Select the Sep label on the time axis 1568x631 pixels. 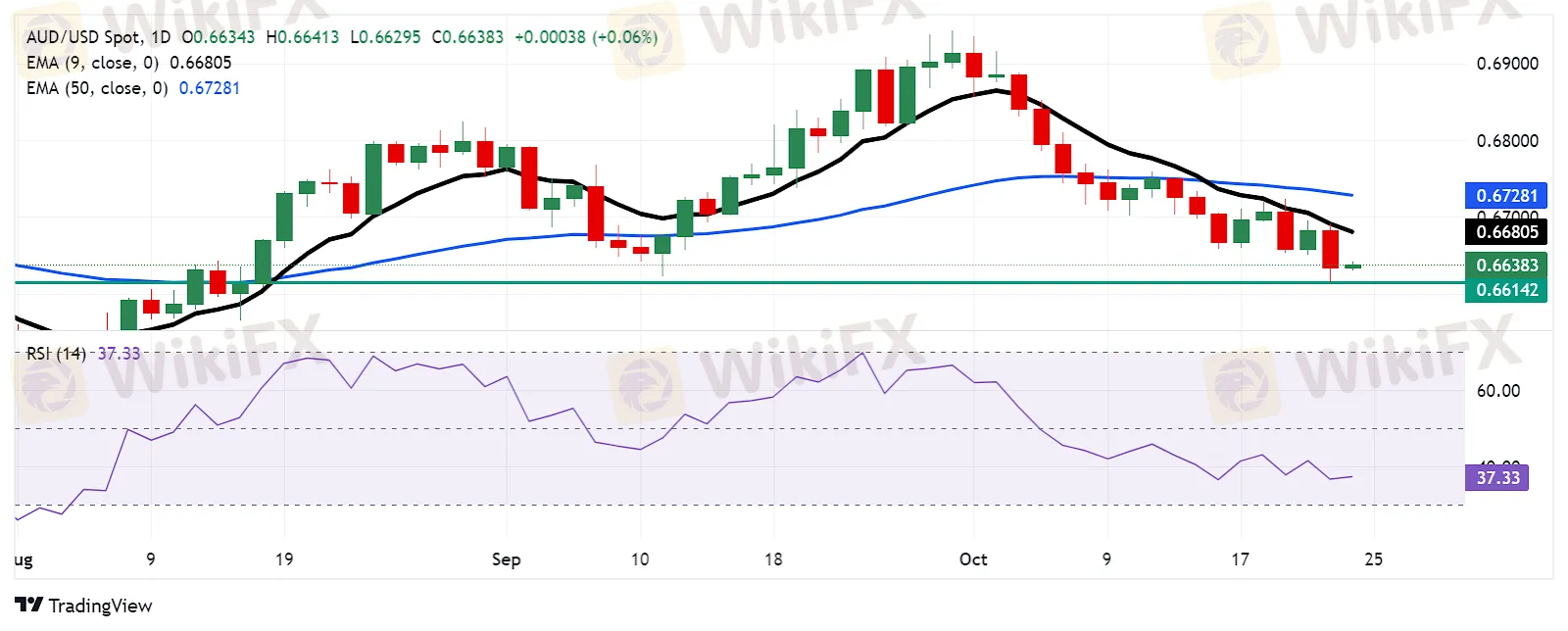tap(506, 559)
